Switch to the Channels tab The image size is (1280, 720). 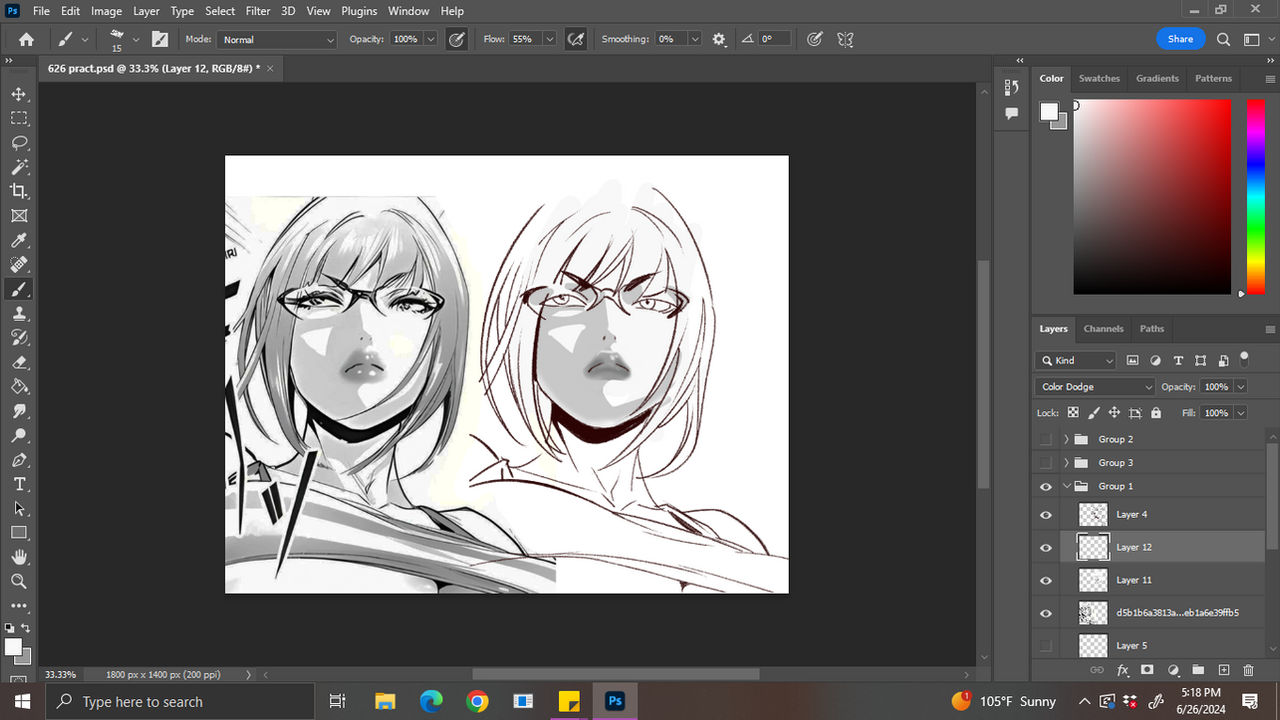point(1103,329)
